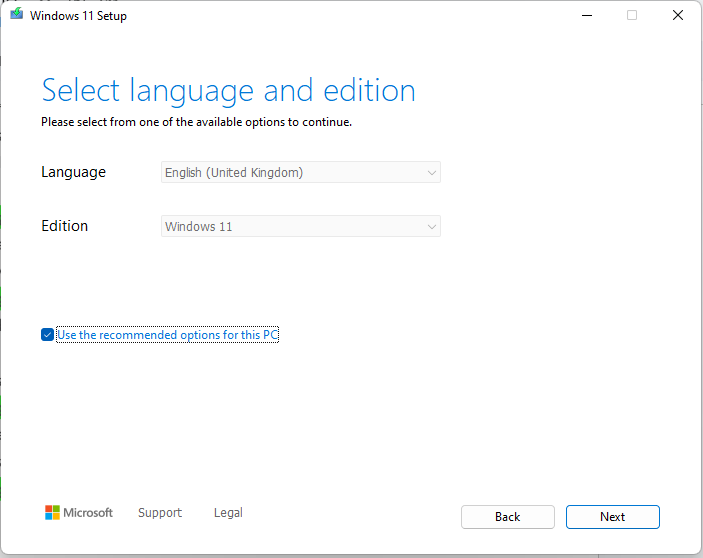Go back with the Back button
The width and height of the screenshot is (703, 558).
tap(507, 517)
